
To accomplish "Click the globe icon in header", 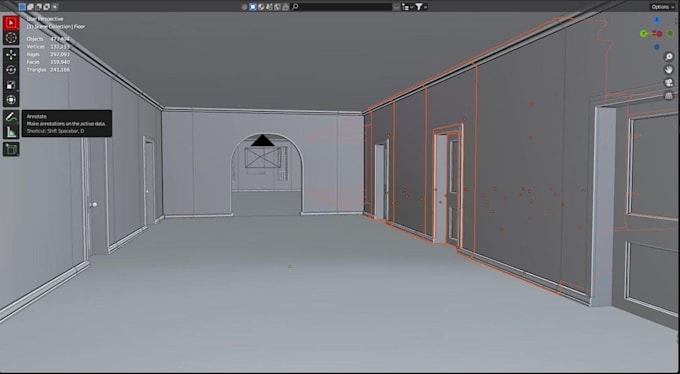I will pyautogui.click(x=261, y=7).
